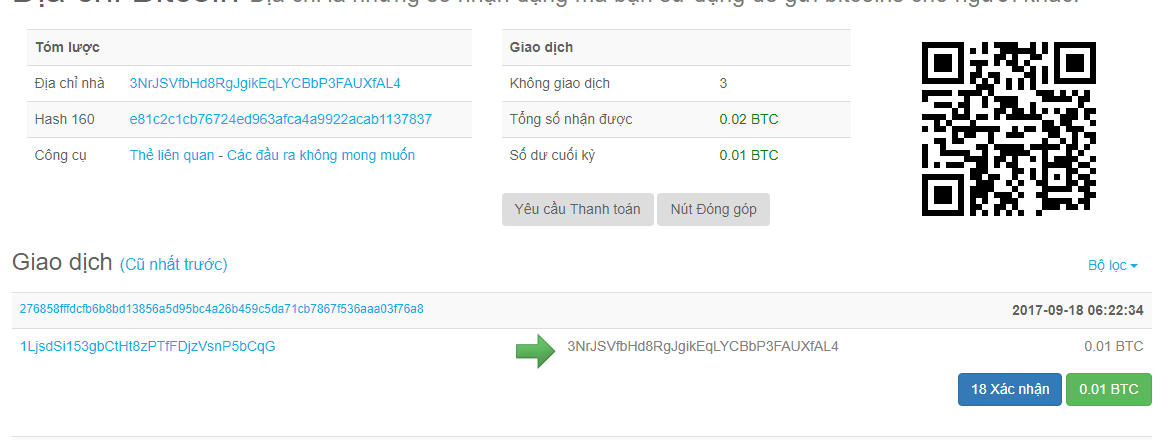Open the Thẻ liên quan link

[172, 155]
